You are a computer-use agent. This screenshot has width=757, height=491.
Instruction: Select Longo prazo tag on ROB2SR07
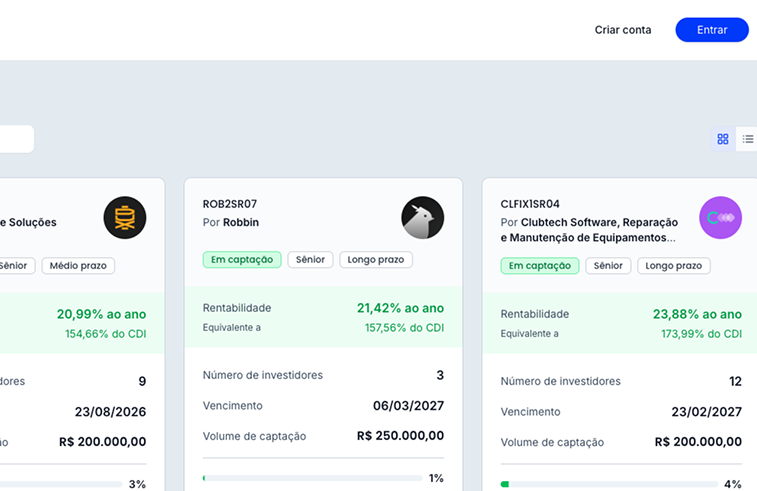tap(376, 260)
